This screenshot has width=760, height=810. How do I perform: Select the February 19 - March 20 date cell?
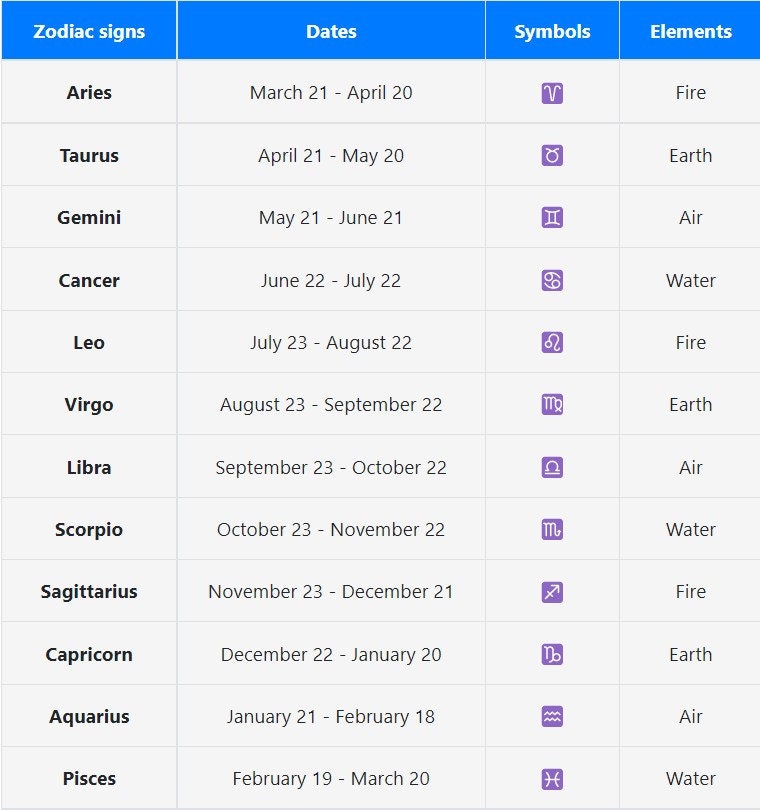pyautogui.click(x=331, y=779)
